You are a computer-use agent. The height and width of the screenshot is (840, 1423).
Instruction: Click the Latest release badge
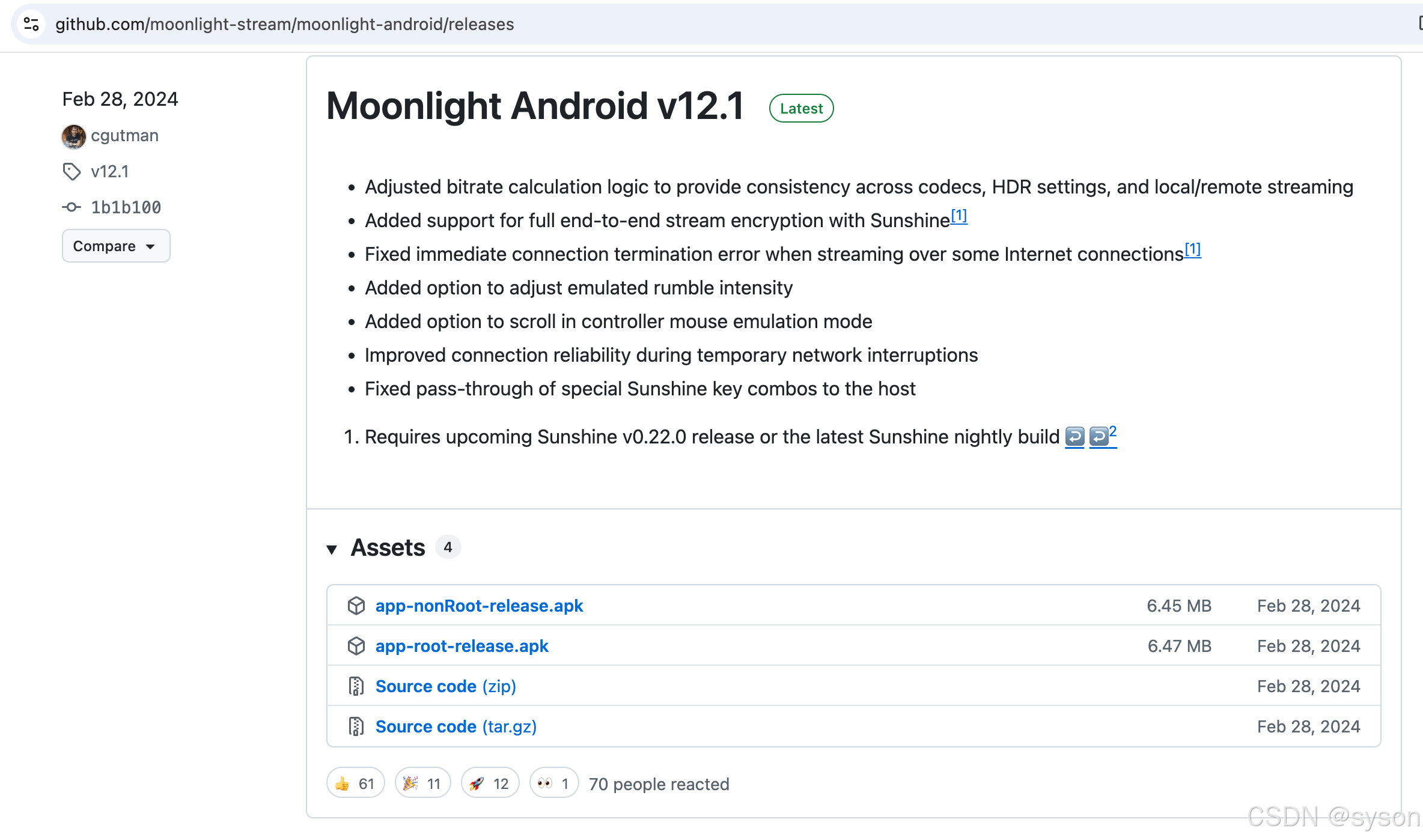[800, 108]
